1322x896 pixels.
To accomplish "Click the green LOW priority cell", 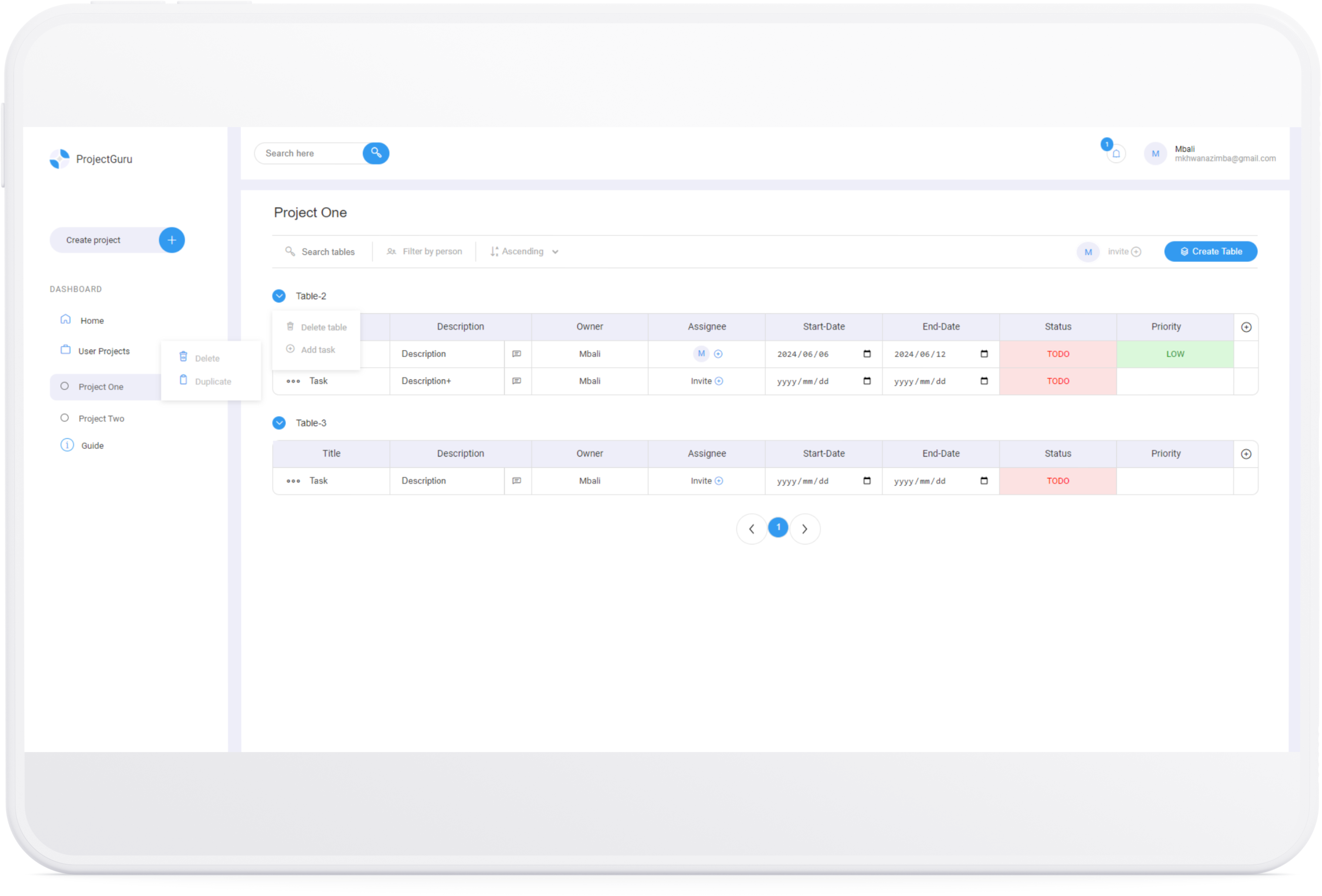I will (x=1174, y=354).
